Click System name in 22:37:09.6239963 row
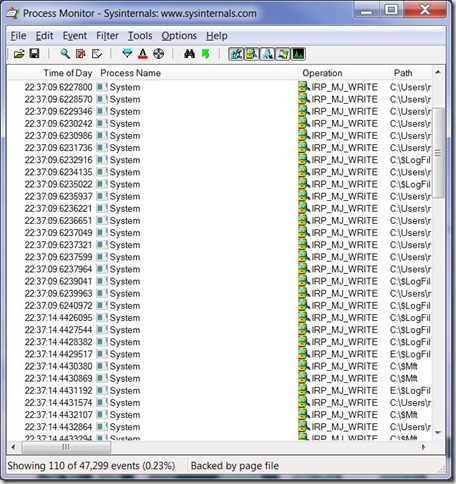Screen dimensions: 456x484 [x=125, y=294]
